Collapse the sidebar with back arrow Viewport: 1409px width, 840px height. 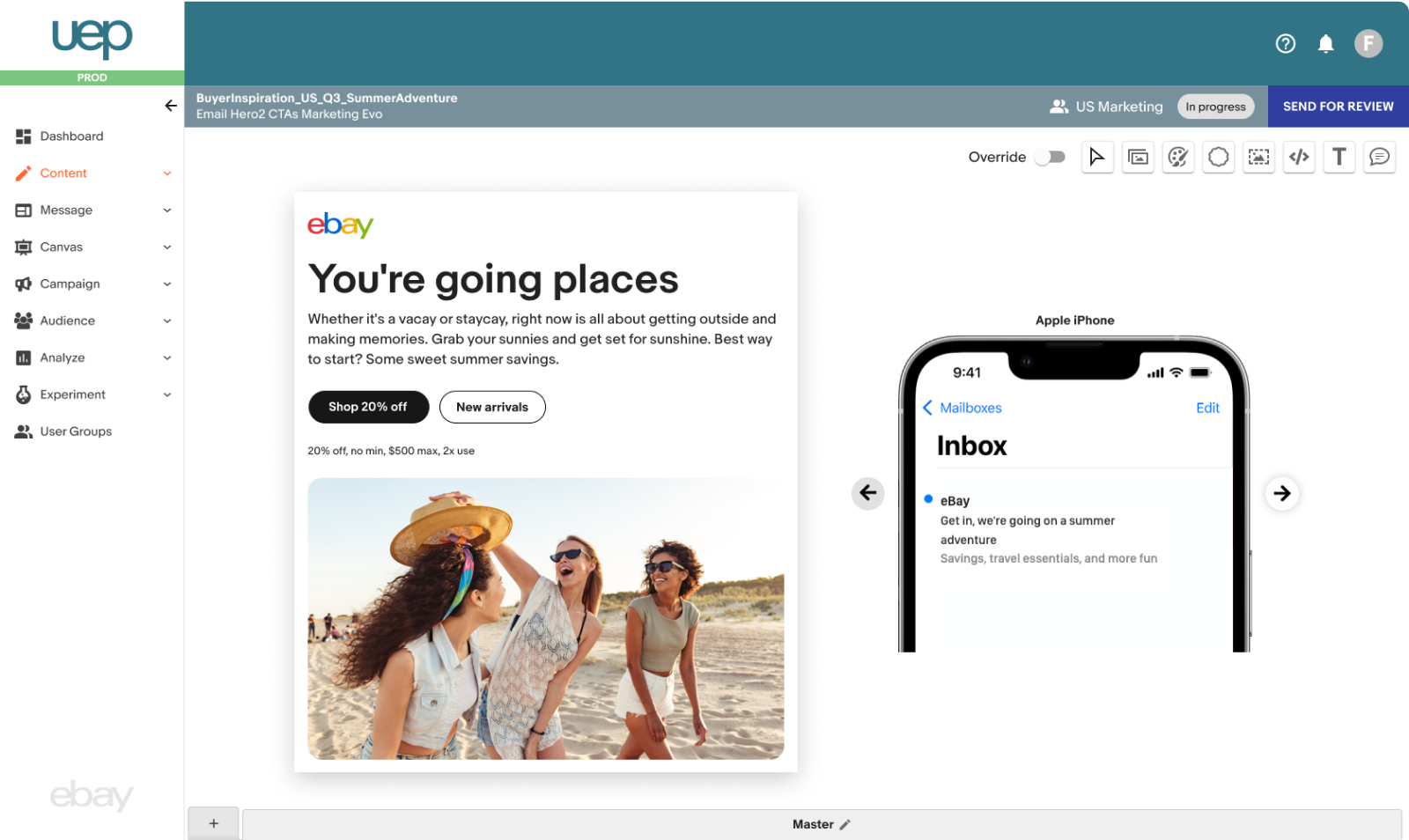pyautogui.click(x=171, y=106)
